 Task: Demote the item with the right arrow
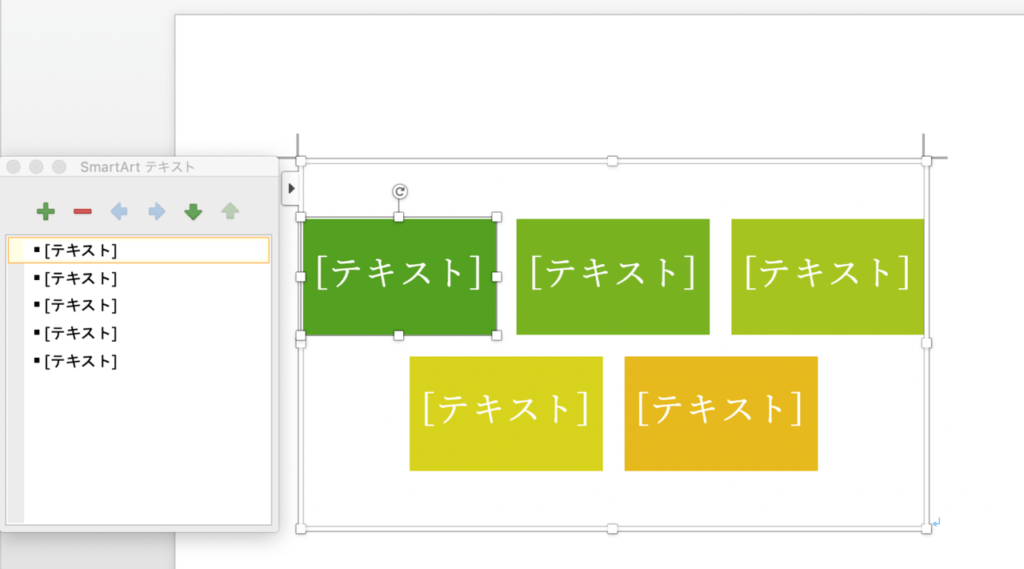[x=156, y=211]
